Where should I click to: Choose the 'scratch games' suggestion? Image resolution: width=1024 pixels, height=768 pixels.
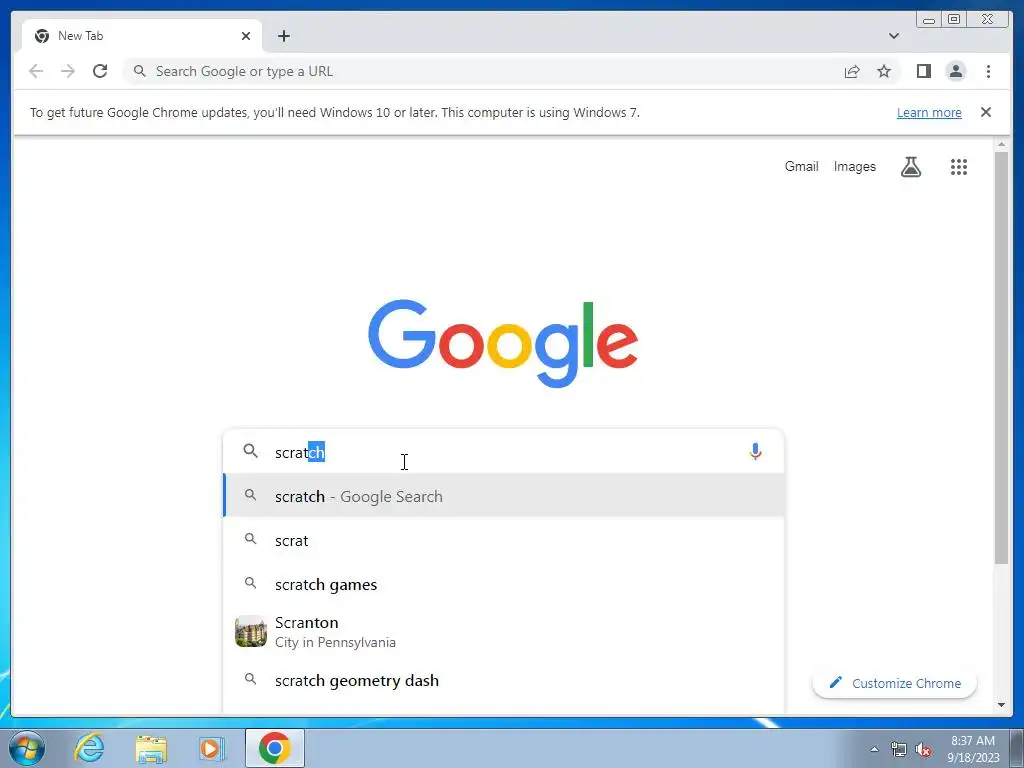pyautogui.click(x=504, y=584)
